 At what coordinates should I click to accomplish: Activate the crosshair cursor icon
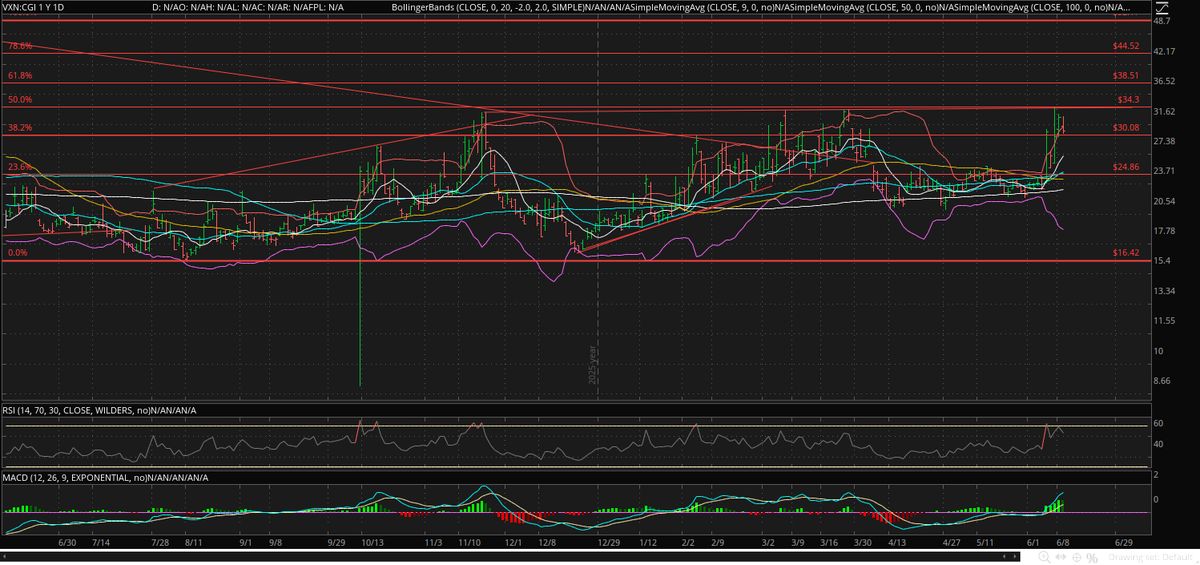pos(1077,557)
